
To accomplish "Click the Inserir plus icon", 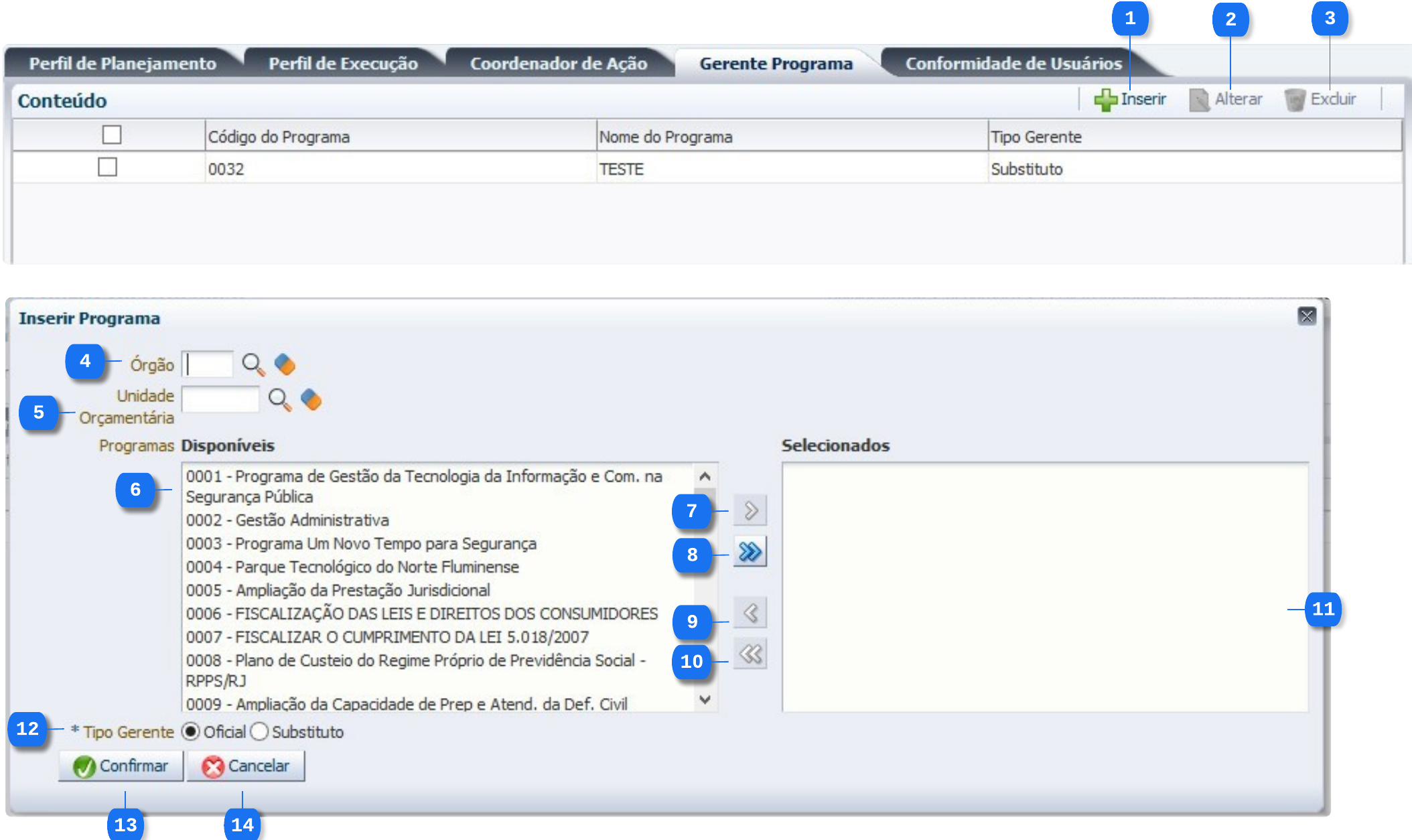I will coord(1105,100).
